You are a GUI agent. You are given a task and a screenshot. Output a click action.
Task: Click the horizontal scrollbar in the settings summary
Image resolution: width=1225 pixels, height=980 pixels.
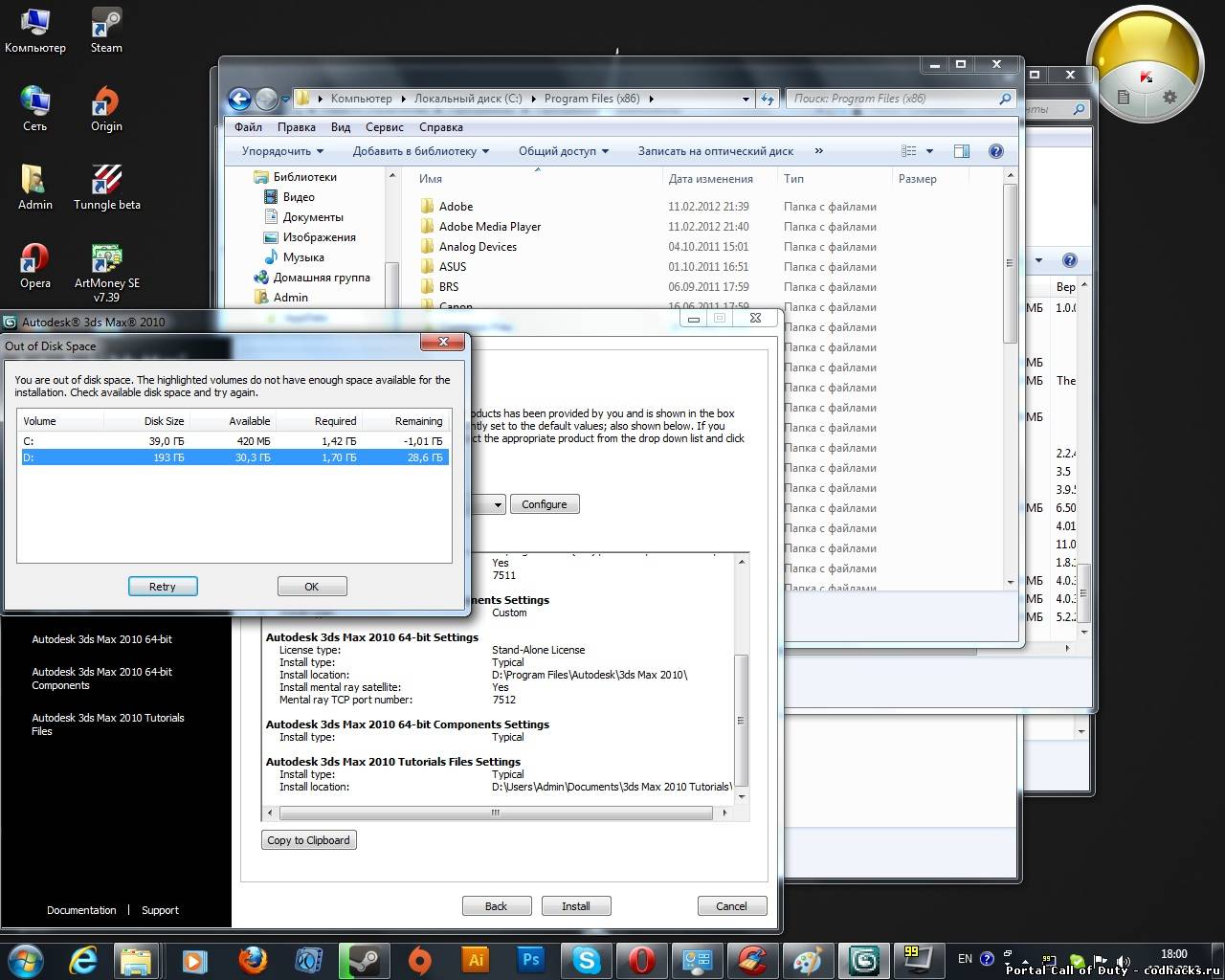point(496,813)
